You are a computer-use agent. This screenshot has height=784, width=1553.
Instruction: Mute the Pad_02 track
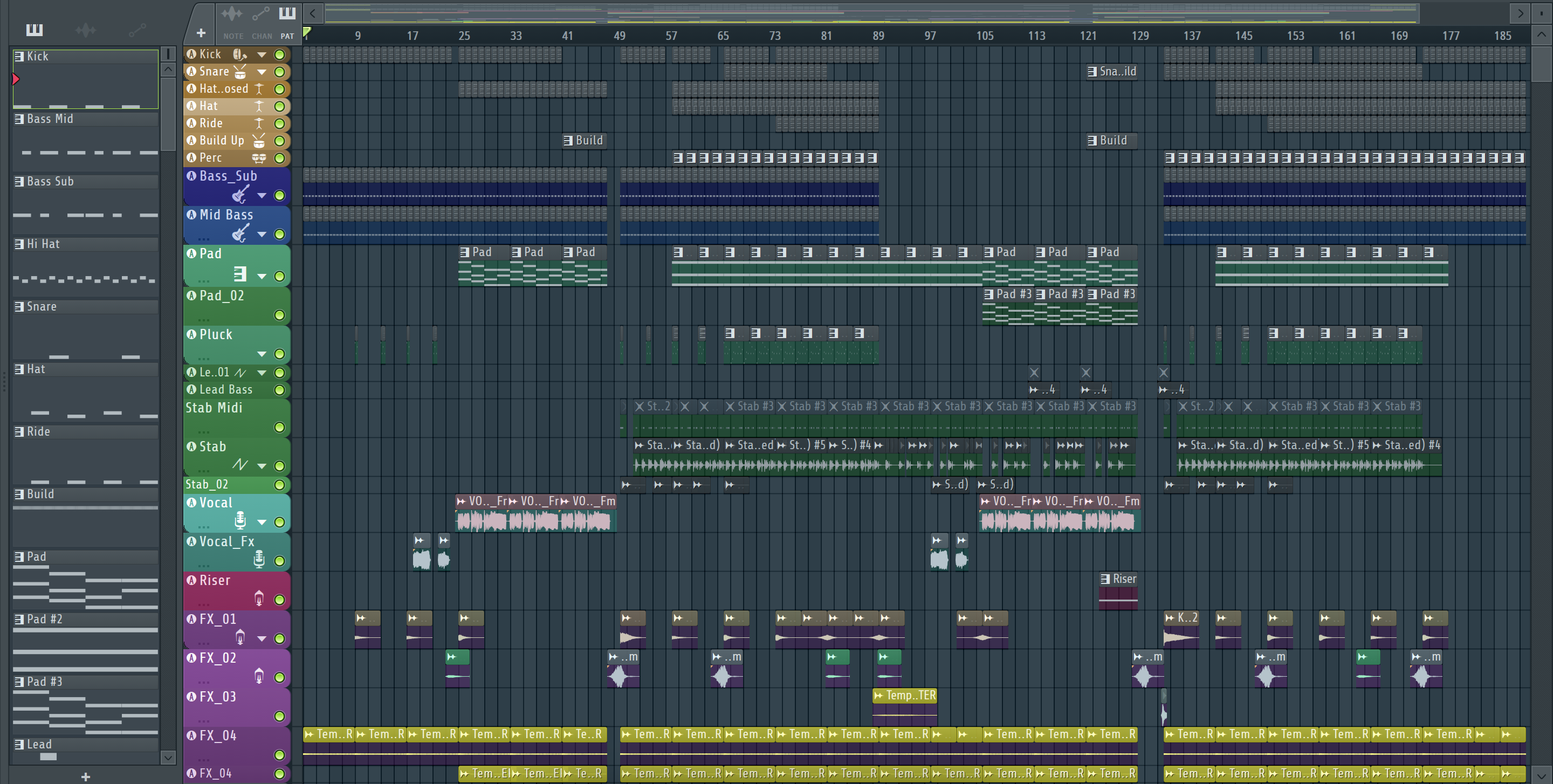tap(280, 315)
